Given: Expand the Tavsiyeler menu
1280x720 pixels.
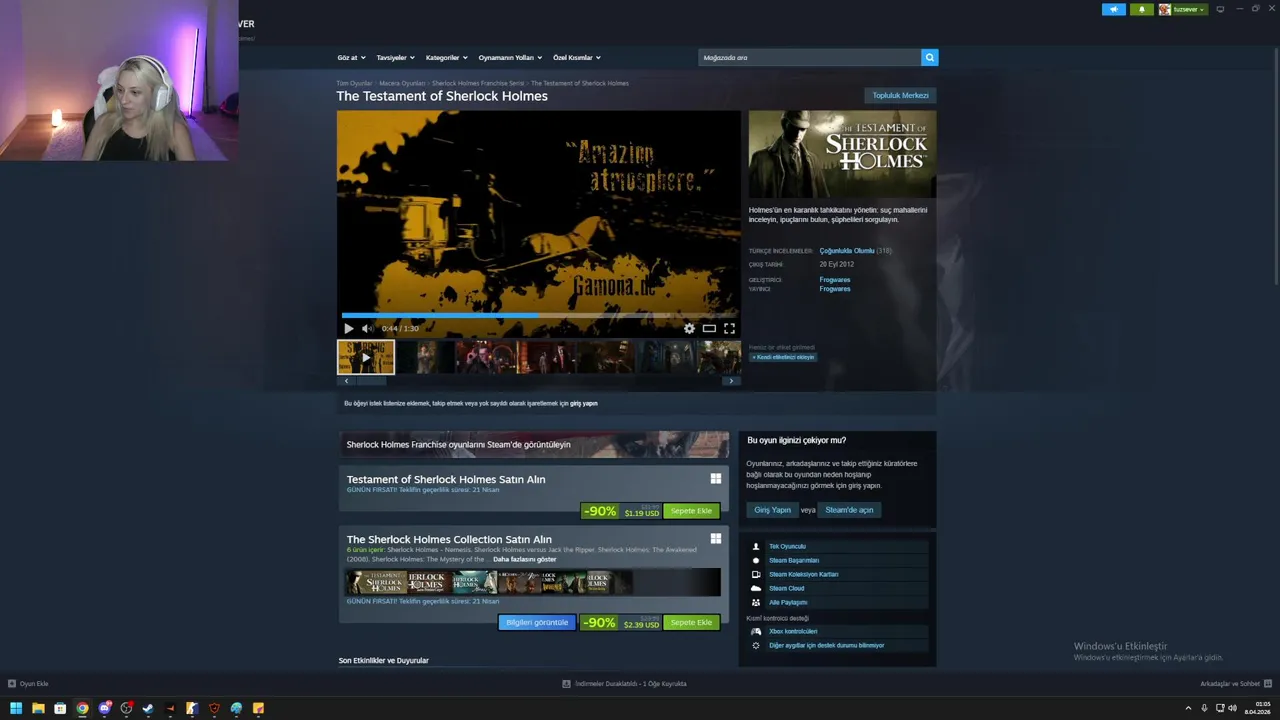Looking at the screenshot, I should tap(395, 58).
